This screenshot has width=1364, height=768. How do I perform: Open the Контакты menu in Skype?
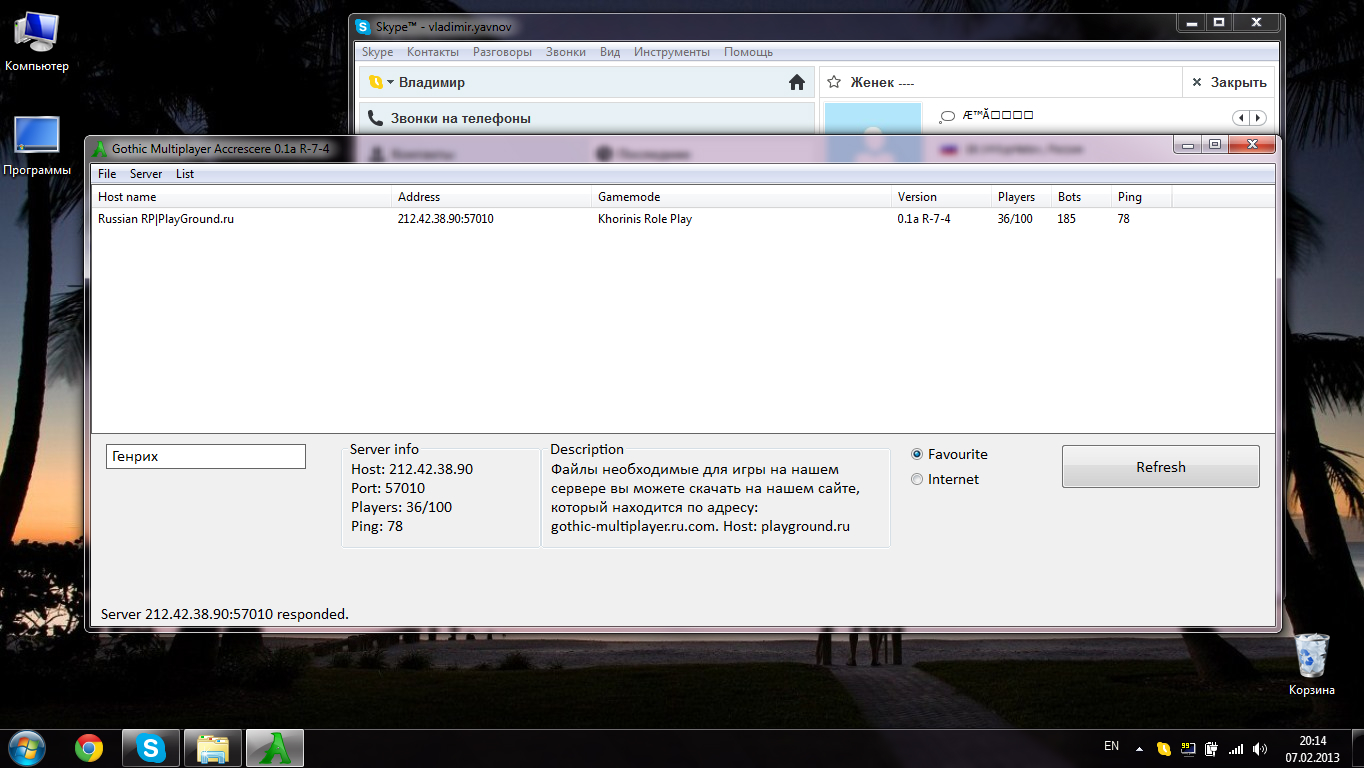tap(433, 52)
